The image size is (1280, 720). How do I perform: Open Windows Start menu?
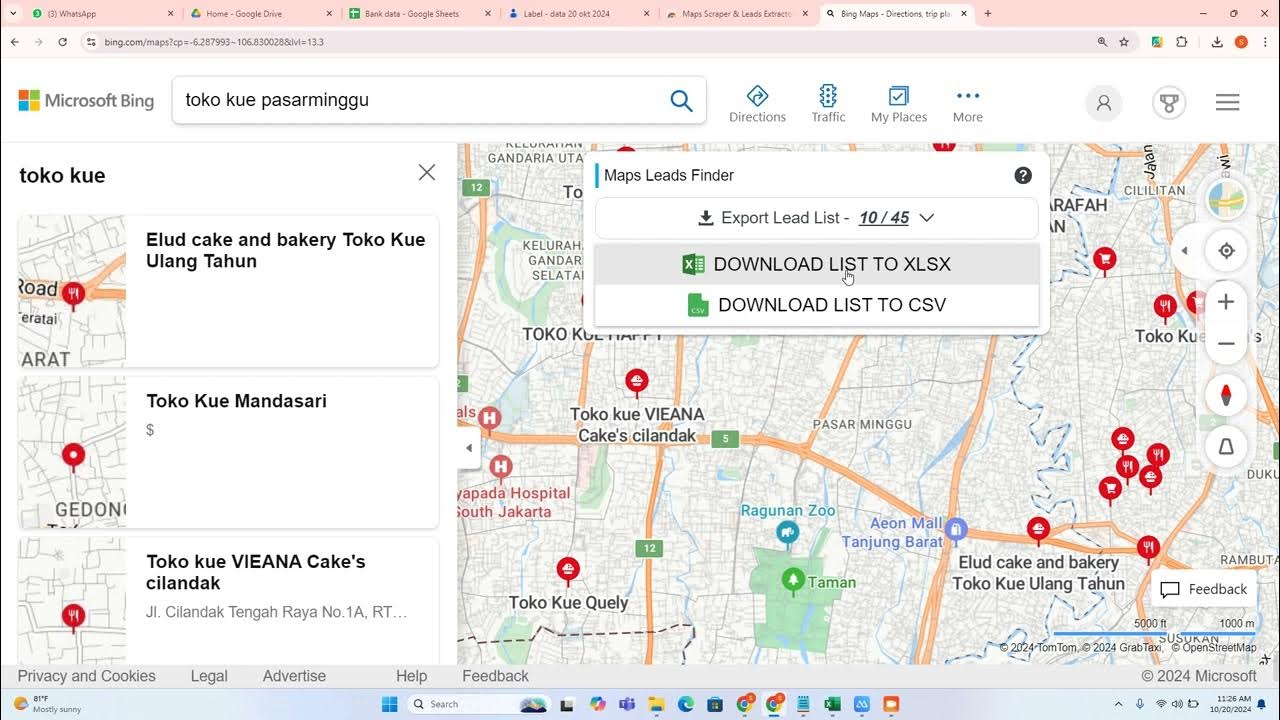coord(389,704)
